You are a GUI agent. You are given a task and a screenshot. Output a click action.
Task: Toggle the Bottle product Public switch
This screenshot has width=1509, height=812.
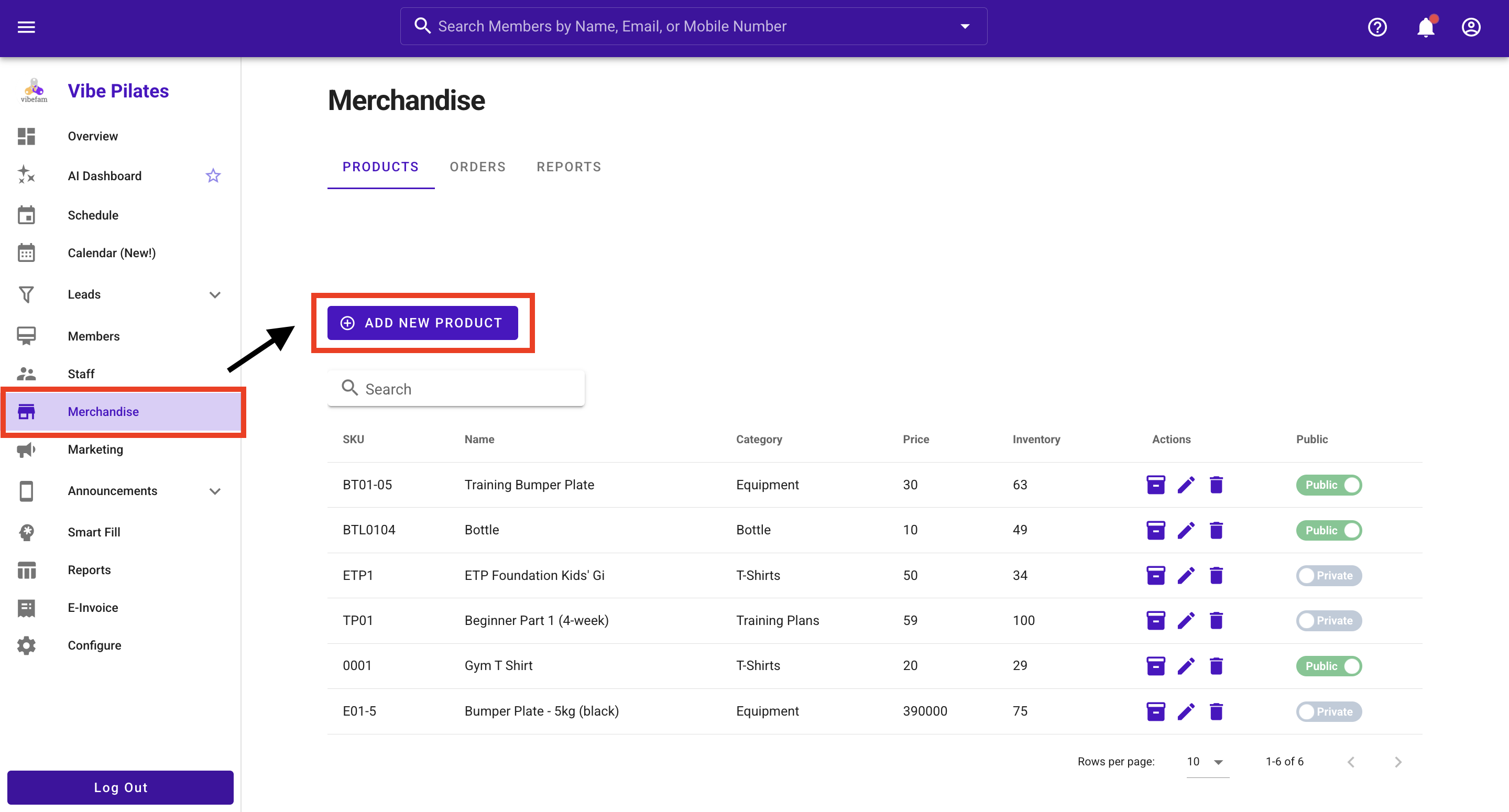click(x=1329, y=530)
